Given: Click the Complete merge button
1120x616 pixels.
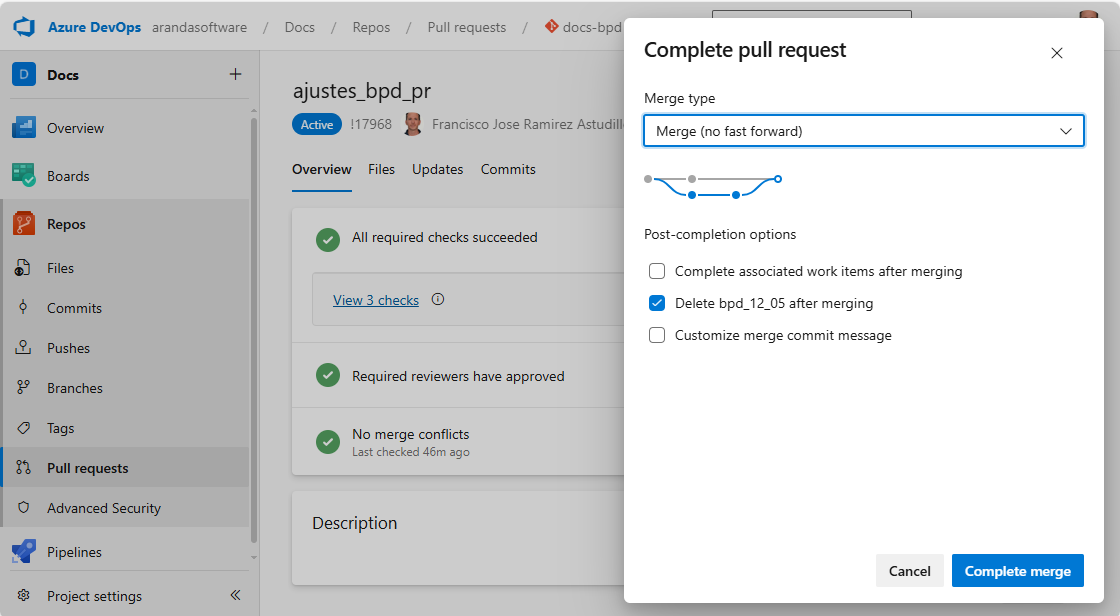Looking at the screenshot, I should [x=1017, y=571].
